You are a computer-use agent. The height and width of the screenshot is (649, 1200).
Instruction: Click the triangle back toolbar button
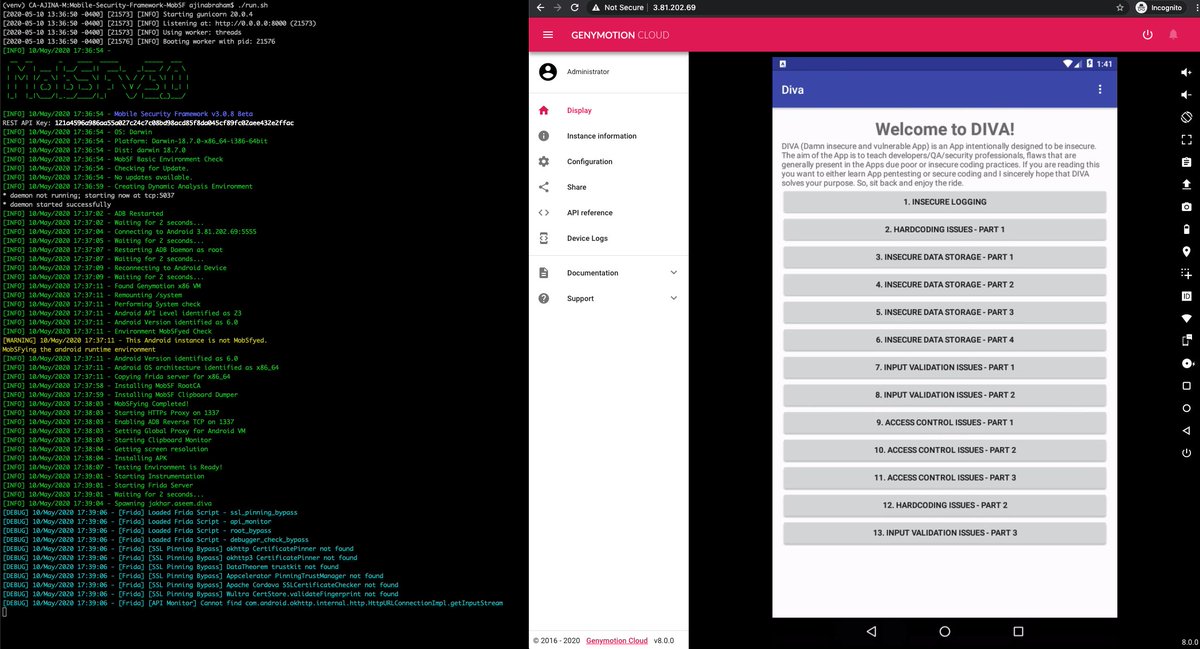pyautogui.click(x=1186, y=430)
